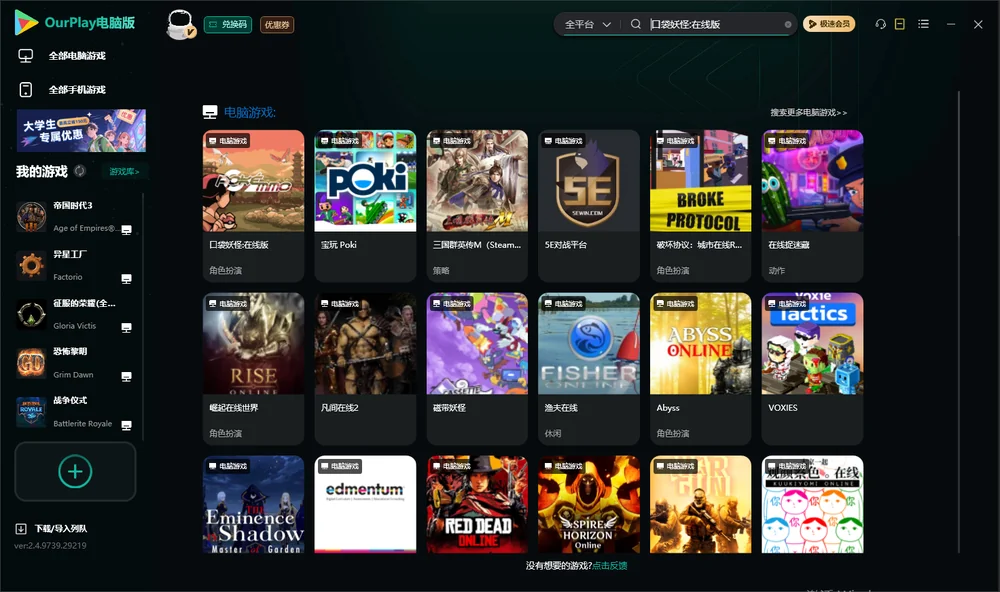Open the Eminence in Shadow card
This screenshot has height=592, width=1000.
tap(253, 504)
